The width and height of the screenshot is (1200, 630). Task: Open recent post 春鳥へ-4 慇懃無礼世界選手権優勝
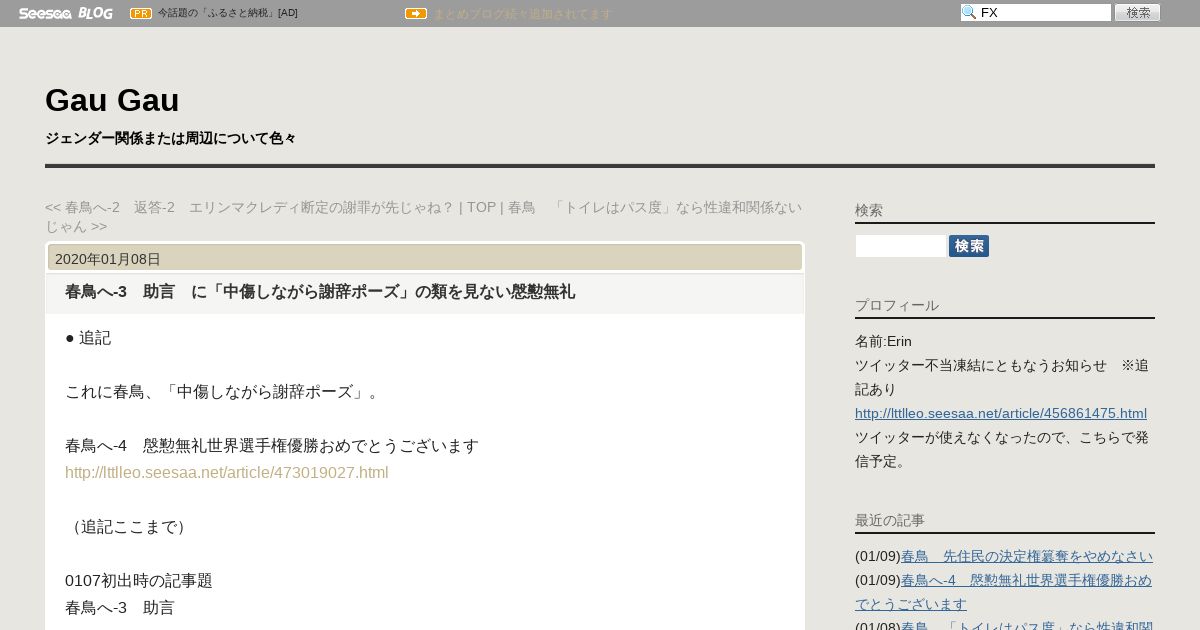pos(1004,592)
